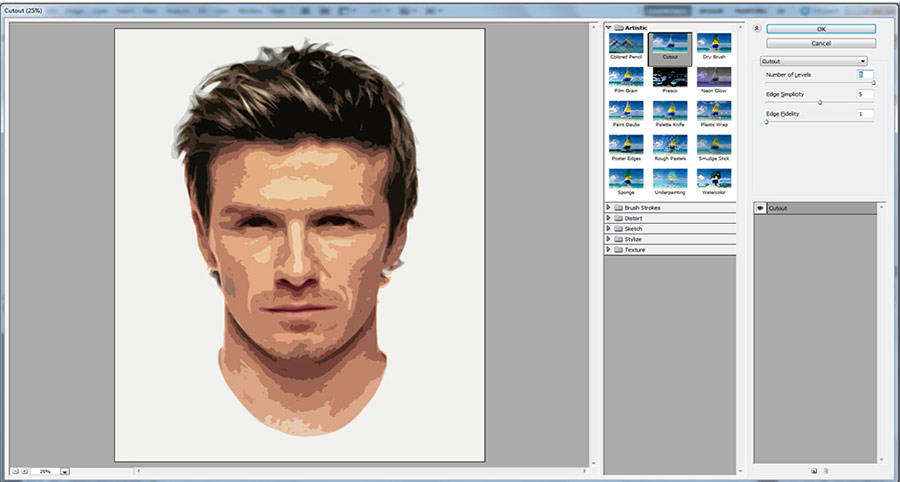
Task: Select the Colored Pencil filter thumbnail
Action: coord(626,44)
